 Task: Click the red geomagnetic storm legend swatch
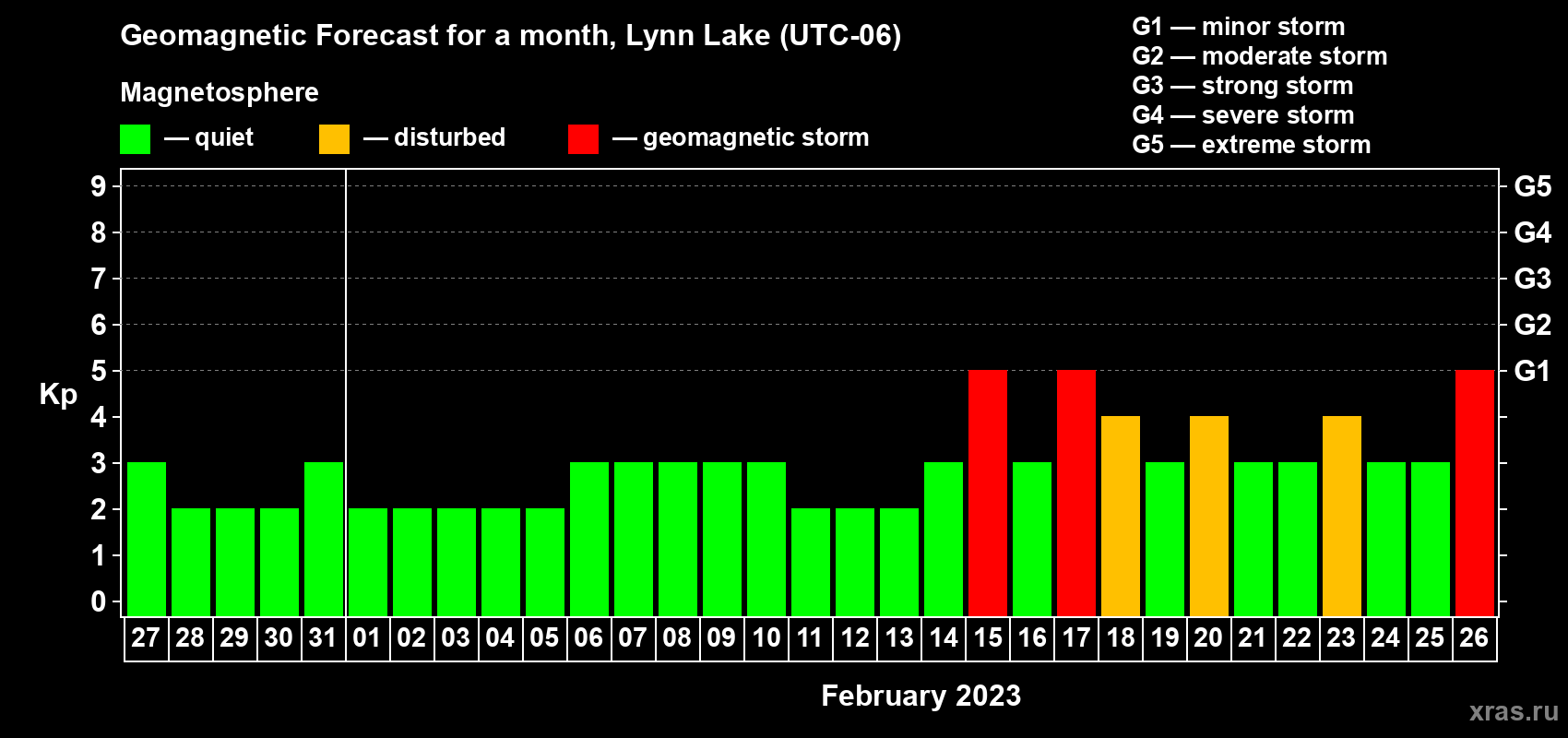(x=583, y=139)
